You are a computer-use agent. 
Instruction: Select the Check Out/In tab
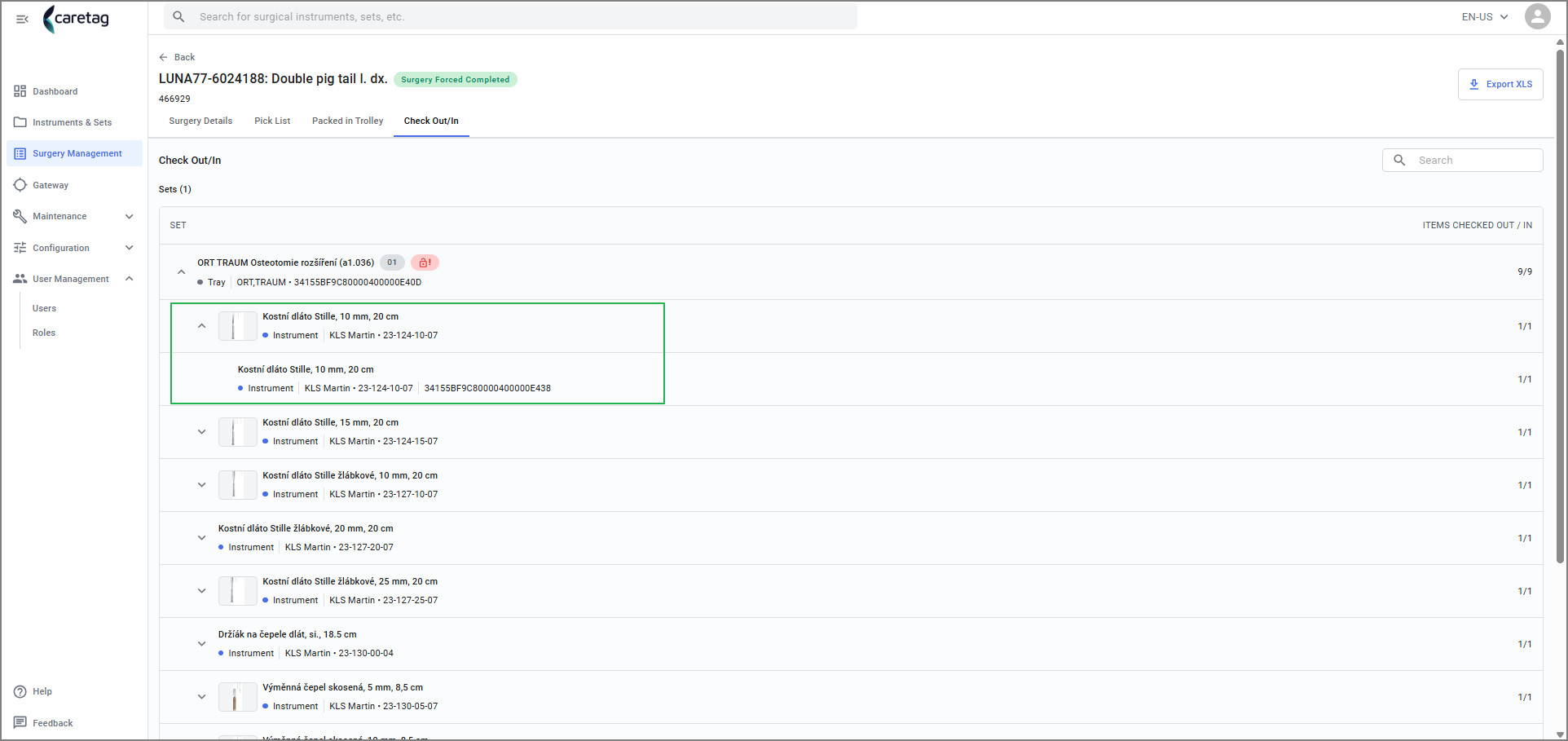(x=431, y=121)
